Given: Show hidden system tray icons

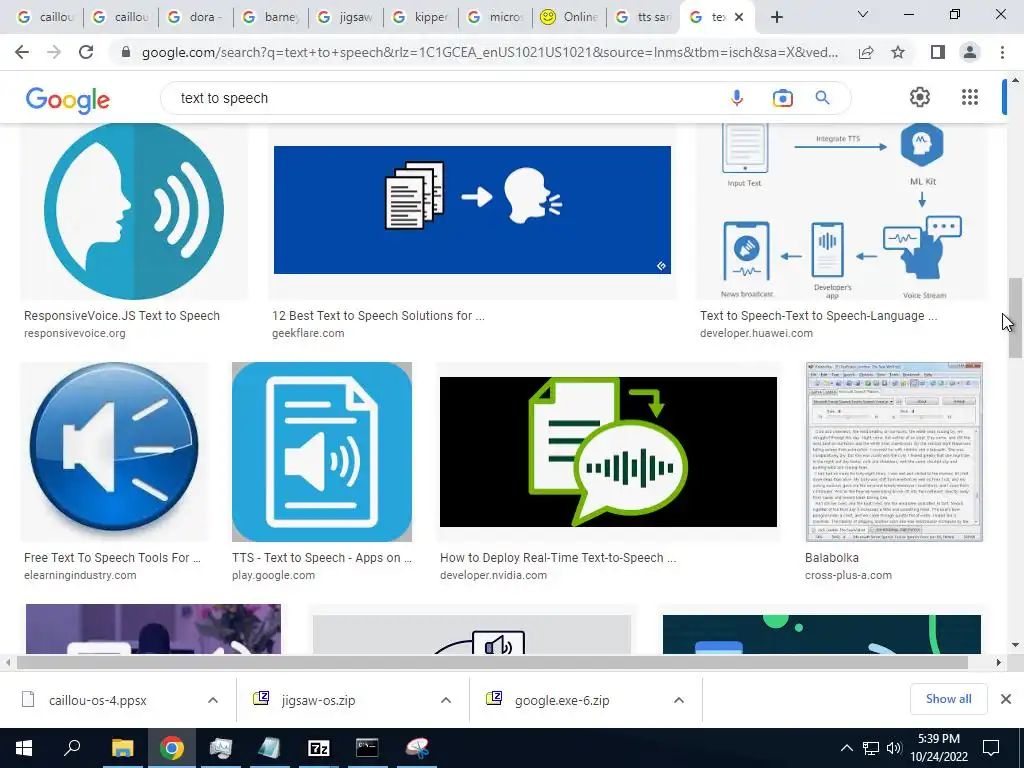Looking at the screenshot, I should pyautogui.click(x=846, y=748).
